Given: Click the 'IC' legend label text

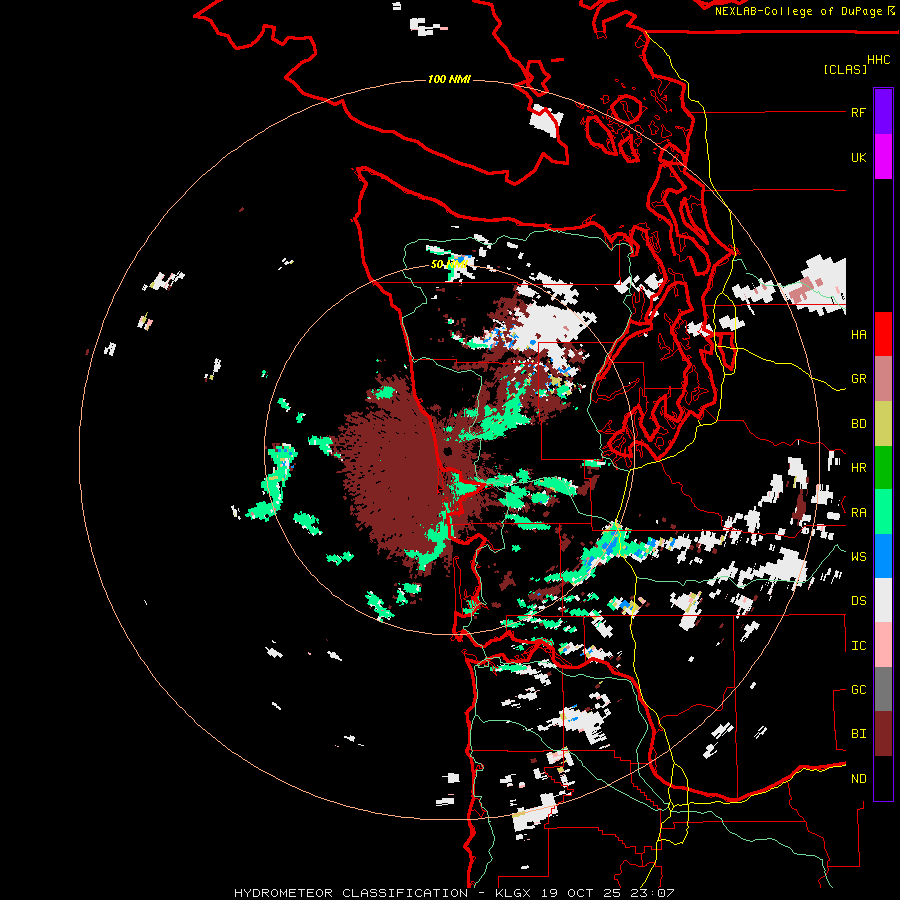Looking at the screenshot, I should coord(858,645).
